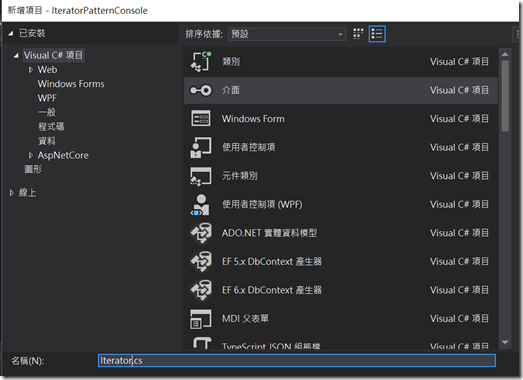The width and height of the screenshot is (523, 380).
Task: Select the 一般 category
Action: (x=47, y=112)
